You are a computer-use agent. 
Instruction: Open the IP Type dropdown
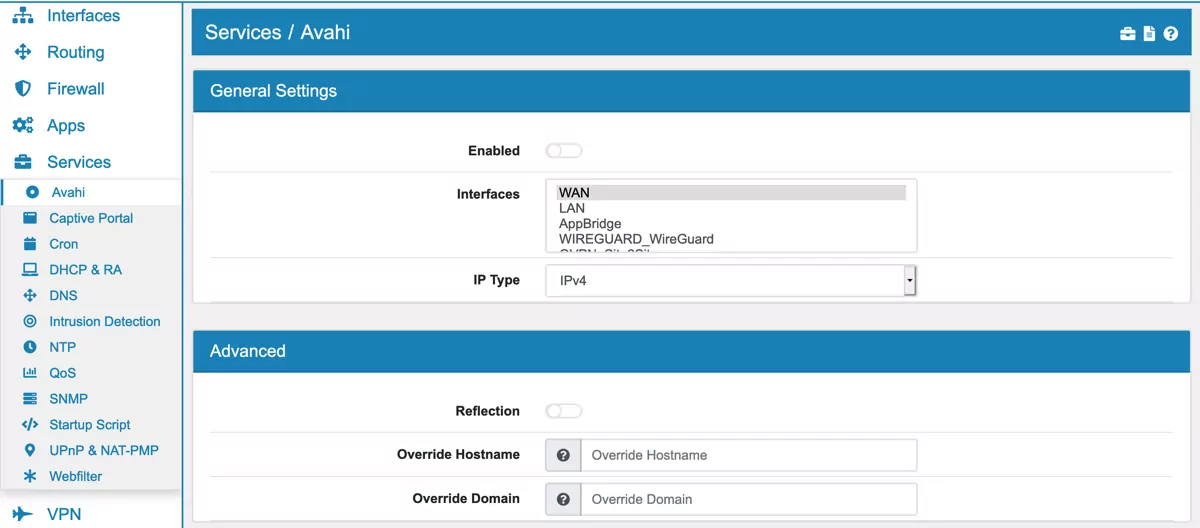[x=731, y=281]
